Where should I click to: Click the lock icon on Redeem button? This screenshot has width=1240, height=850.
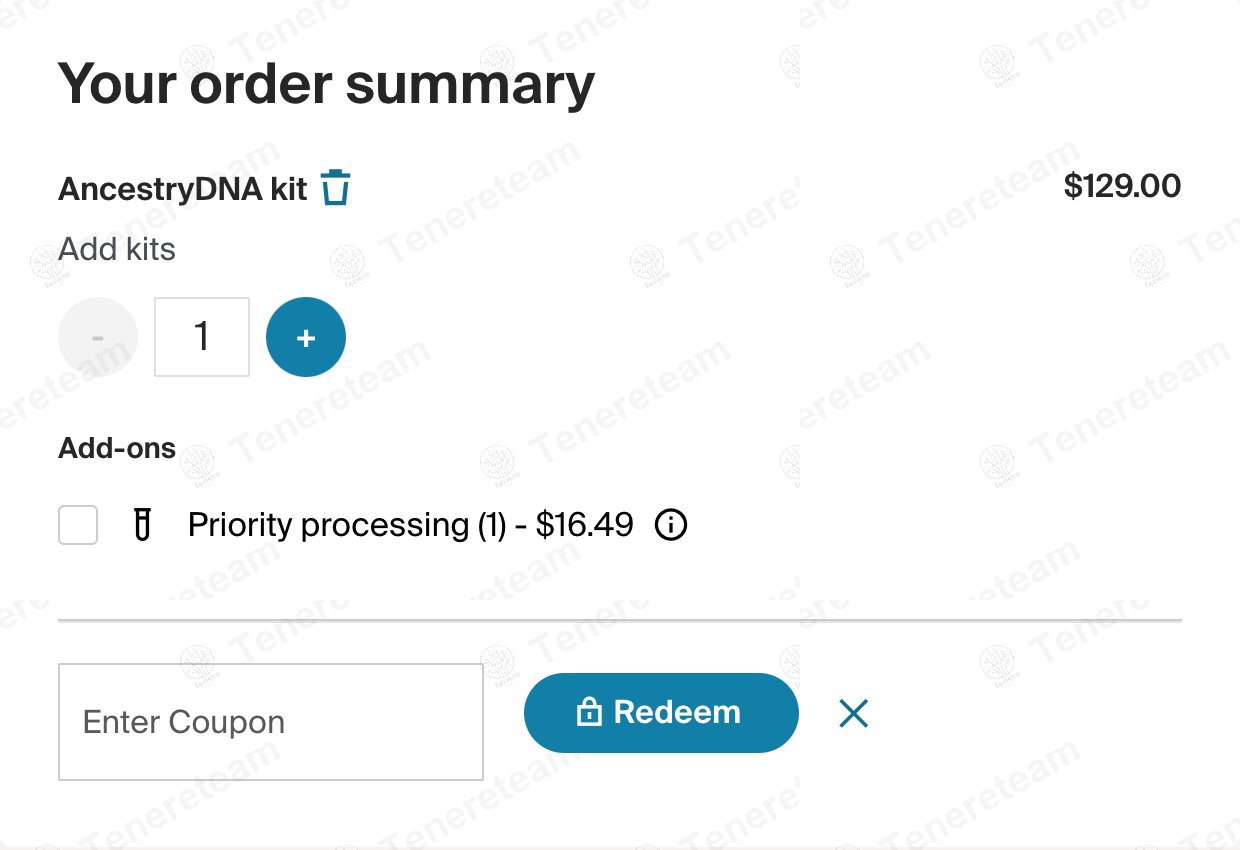pyautogui.click(x=589, y=713)
